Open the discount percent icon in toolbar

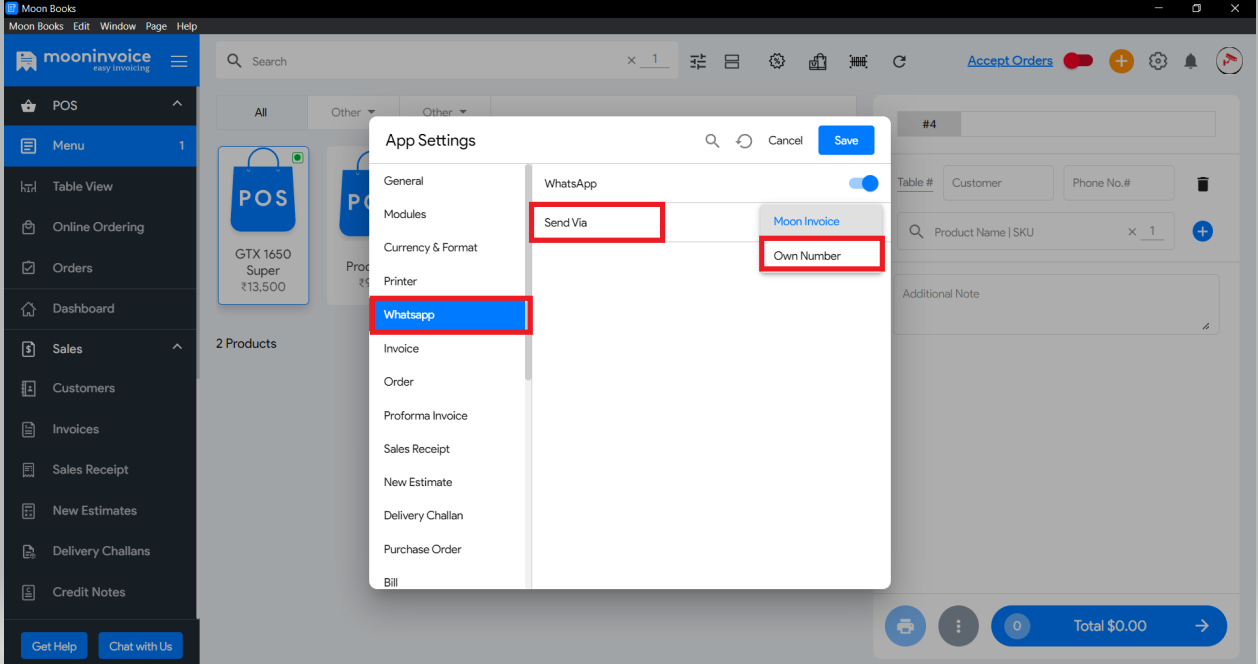(x=777, y=61)
